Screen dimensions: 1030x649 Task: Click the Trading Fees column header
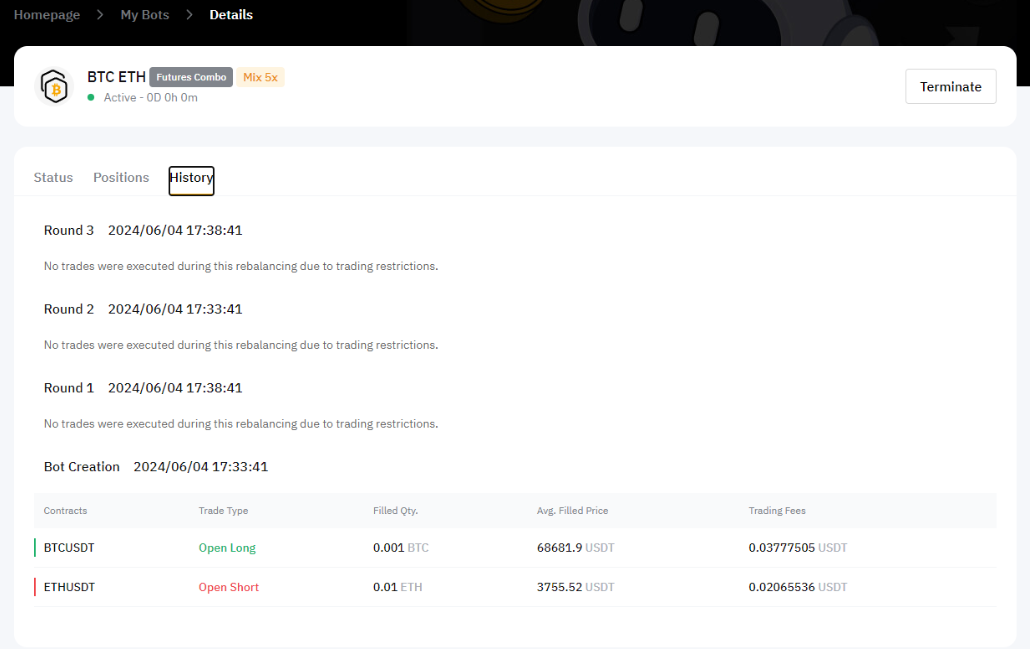point(777,511)
